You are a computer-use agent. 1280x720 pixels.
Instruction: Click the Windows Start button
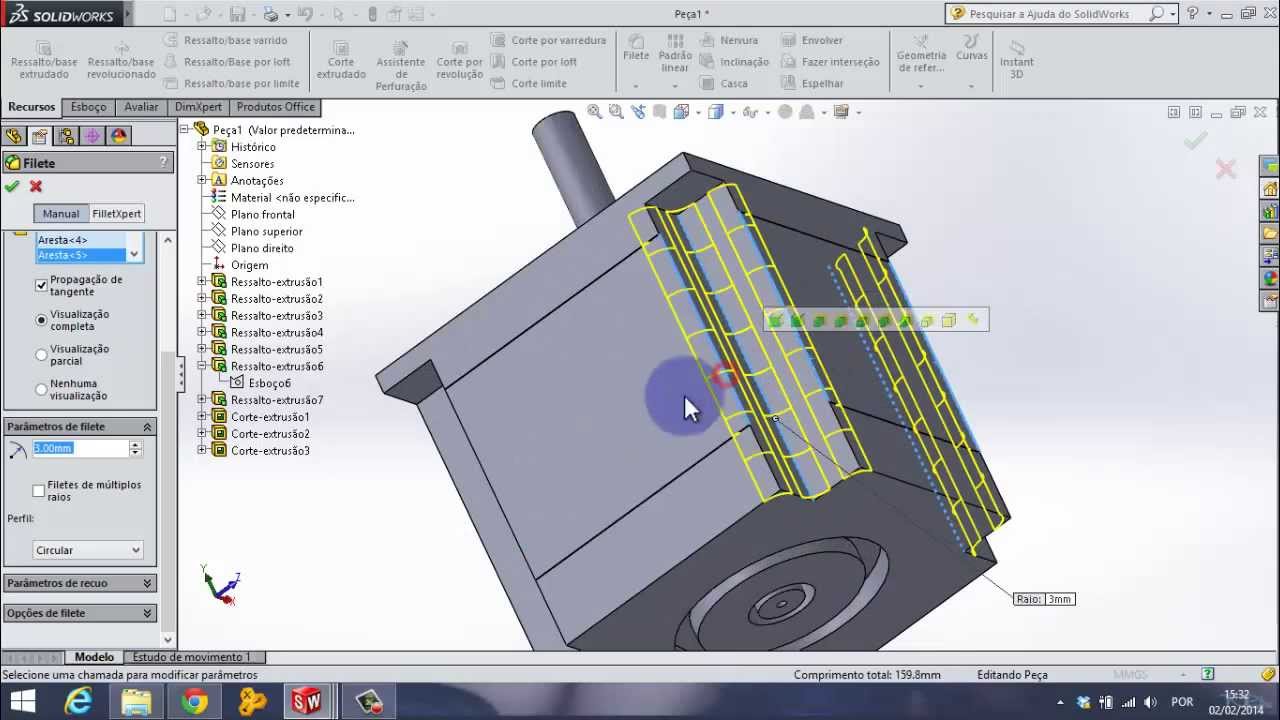(x=22, y=702)
